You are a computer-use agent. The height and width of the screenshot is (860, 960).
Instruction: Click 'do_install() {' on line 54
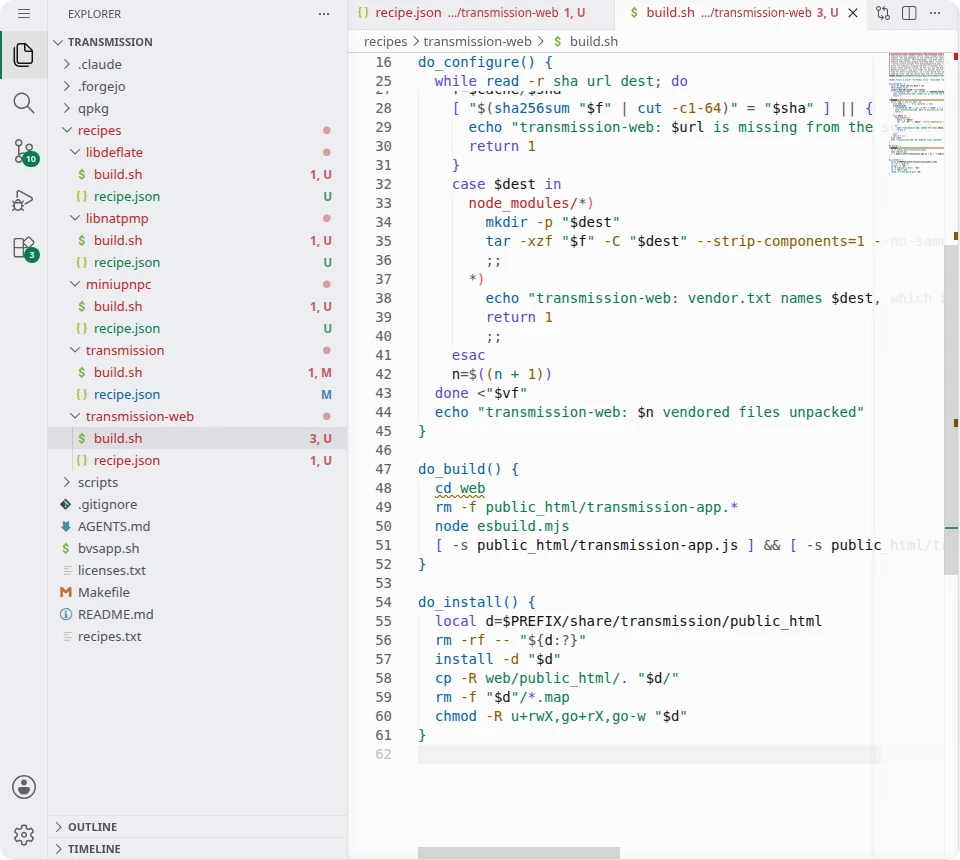(476, 602)
